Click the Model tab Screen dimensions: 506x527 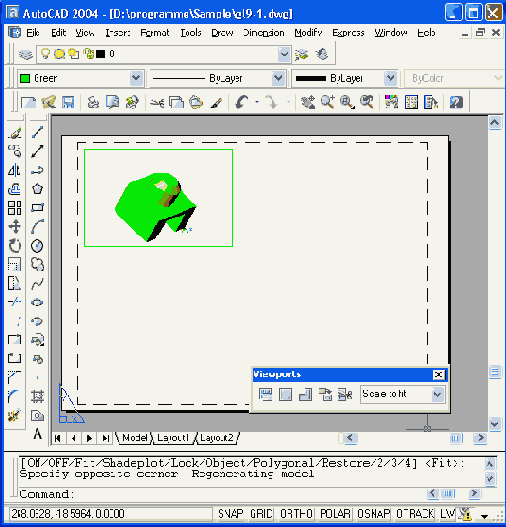point(135,438)
